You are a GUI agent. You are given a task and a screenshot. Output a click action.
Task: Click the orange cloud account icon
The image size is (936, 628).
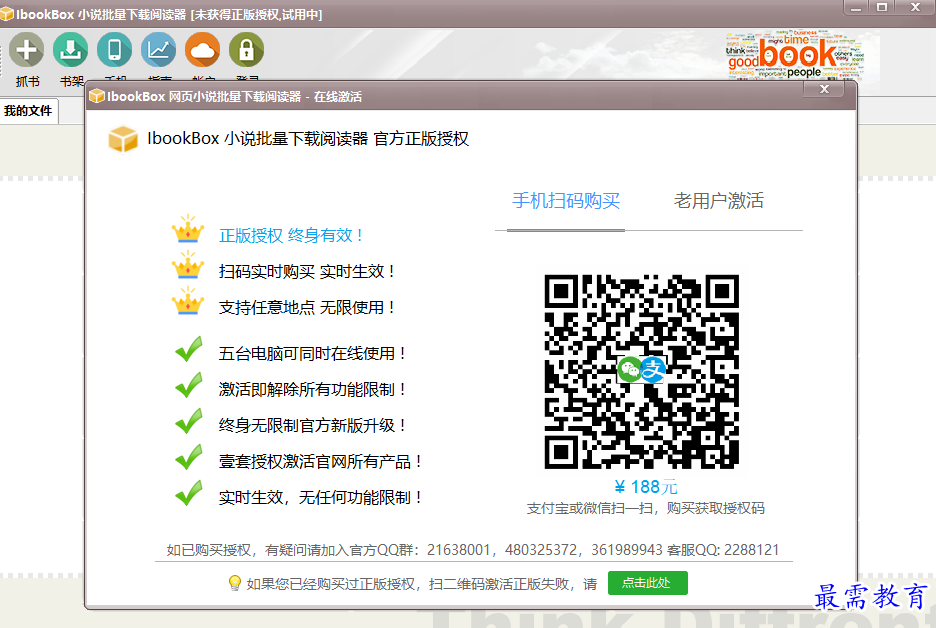[202, 50]
